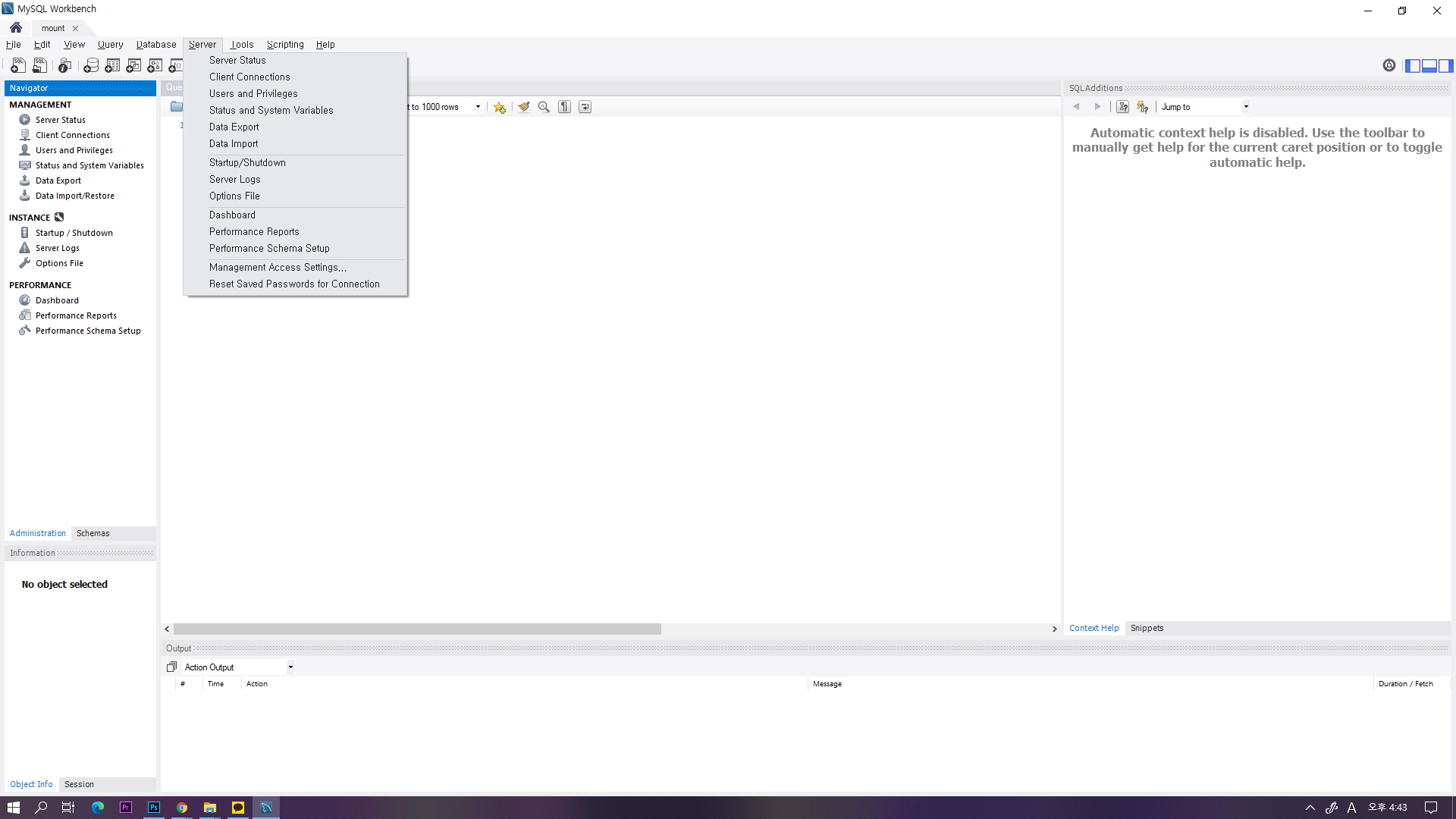This screenshot has height=819, width=1456.
Task: Click the output copy icon beside Action Output
Action: pyautogui.click(x=171, y=667)
